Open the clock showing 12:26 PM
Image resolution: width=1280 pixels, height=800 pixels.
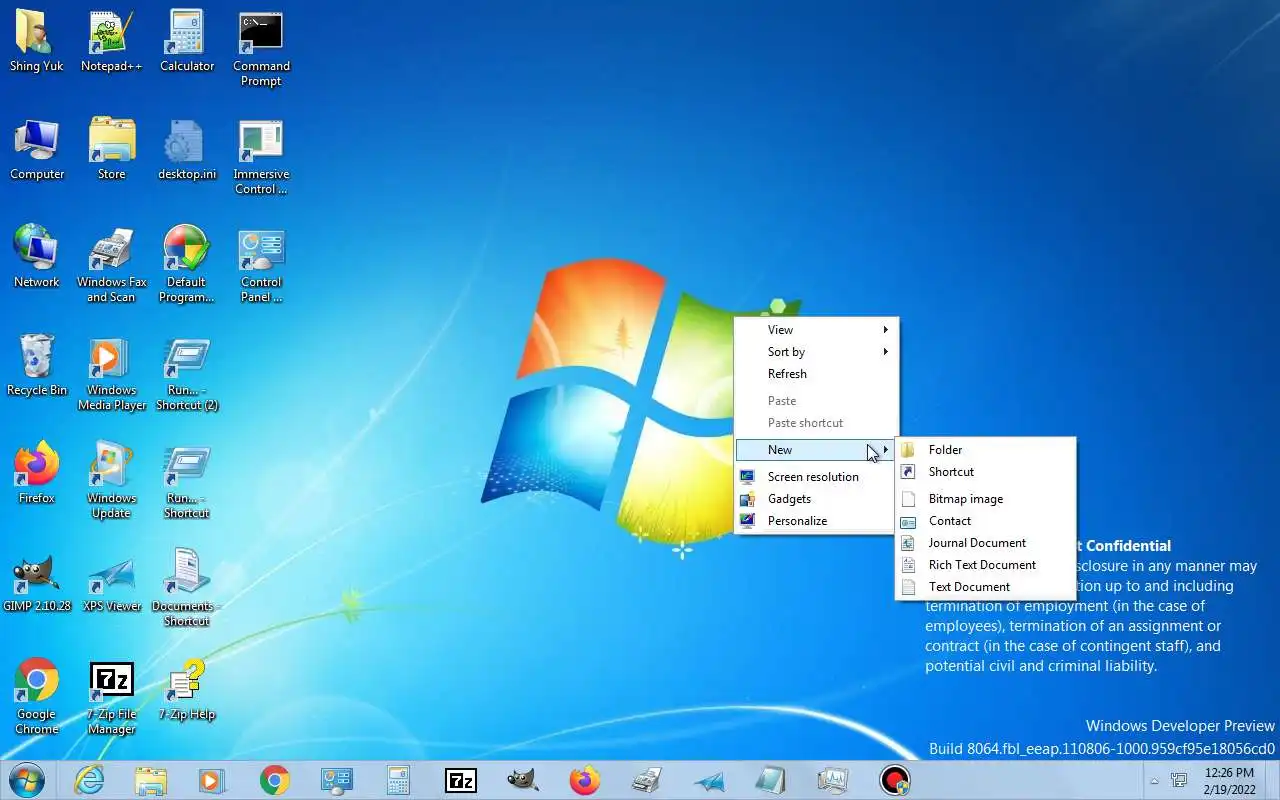(1229, 780)
